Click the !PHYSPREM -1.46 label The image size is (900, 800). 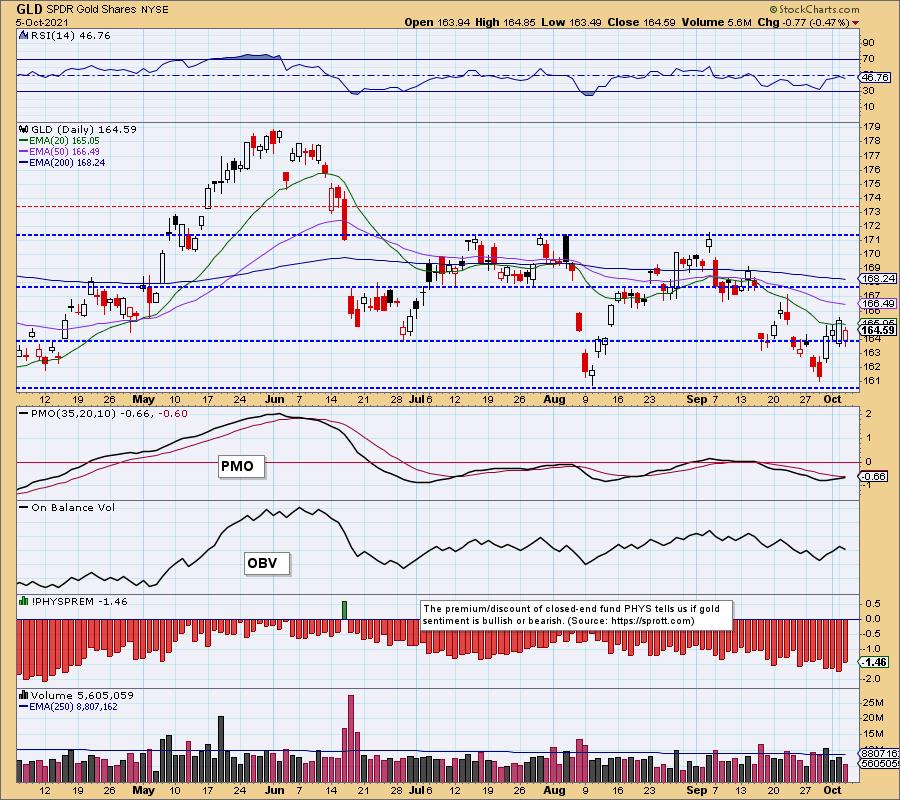coord(79,601)
